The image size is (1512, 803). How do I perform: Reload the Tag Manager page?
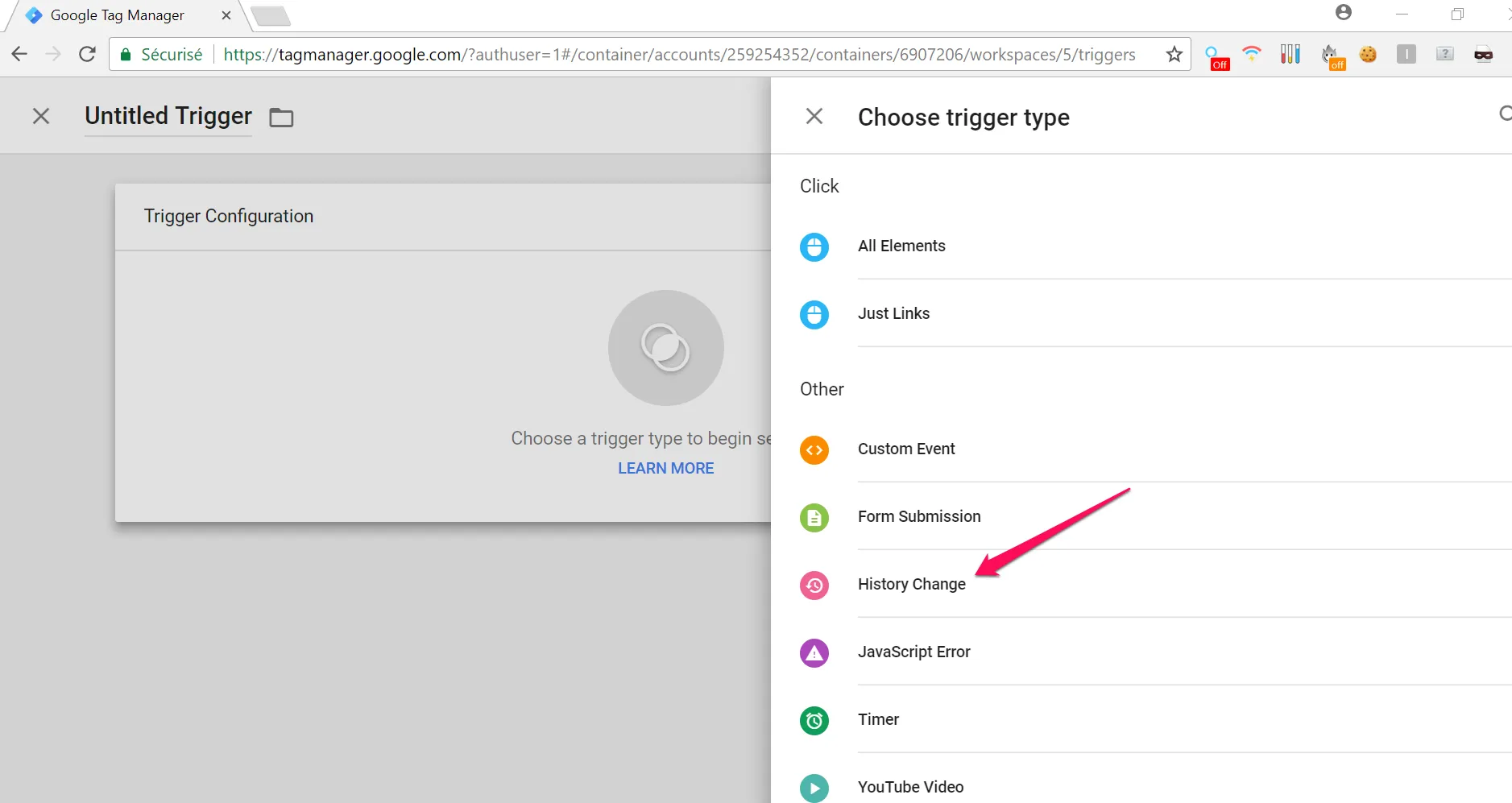coord(88,55)
